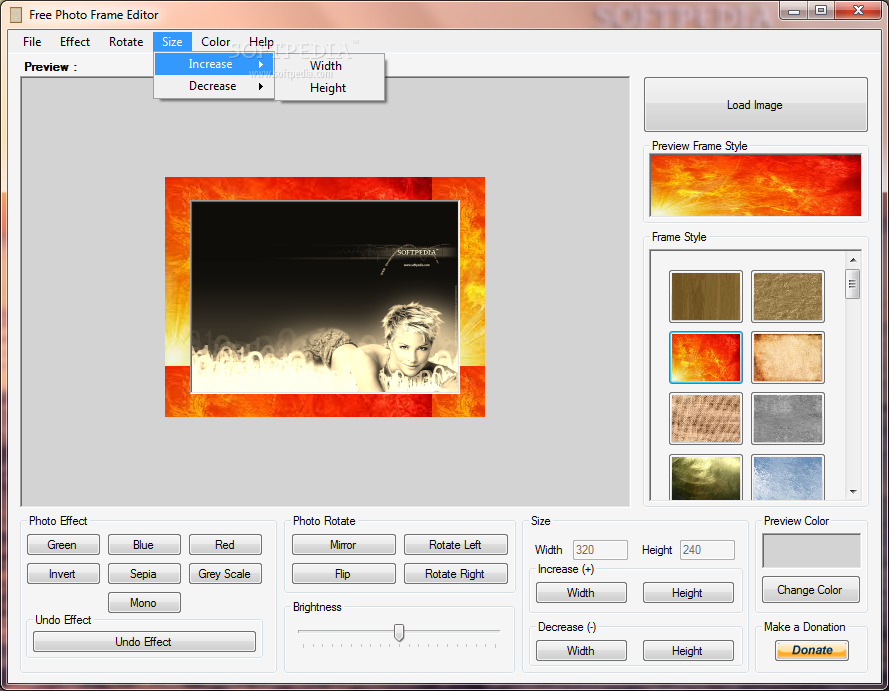Apply the Invert photo effect
889x691 pixels.
click(x=63, y=574)
